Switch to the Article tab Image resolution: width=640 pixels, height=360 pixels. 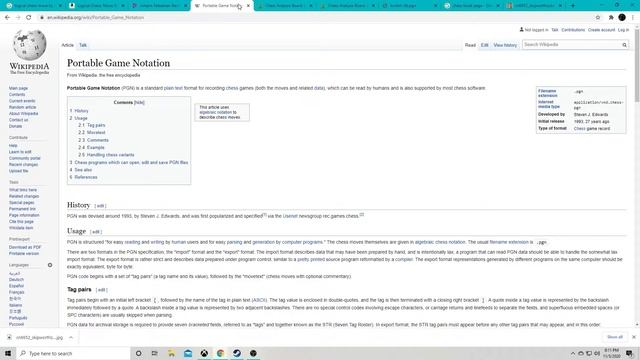68,45
